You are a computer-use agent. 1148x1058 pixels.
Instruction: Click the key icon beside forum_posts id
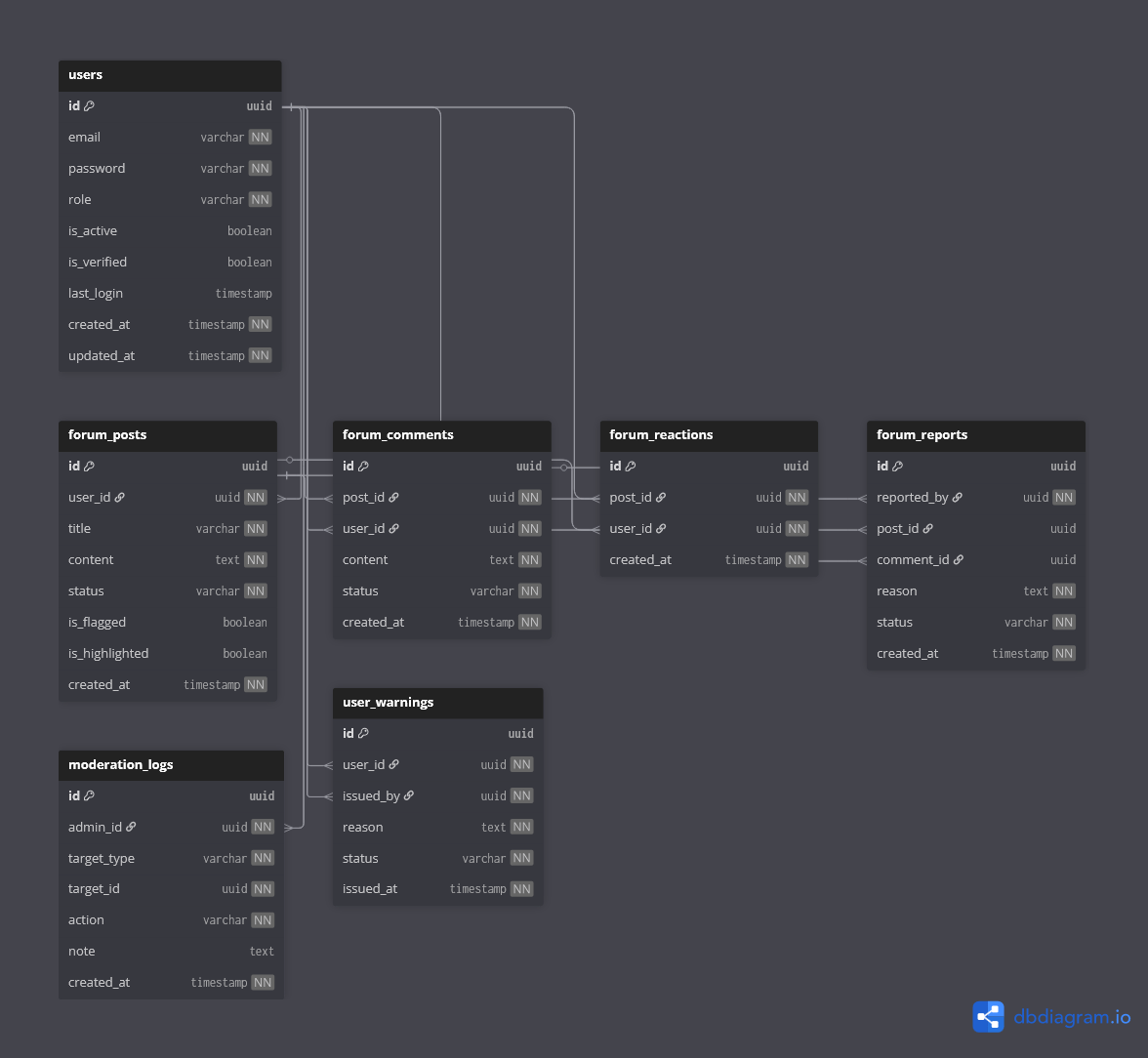coord(90,467)
